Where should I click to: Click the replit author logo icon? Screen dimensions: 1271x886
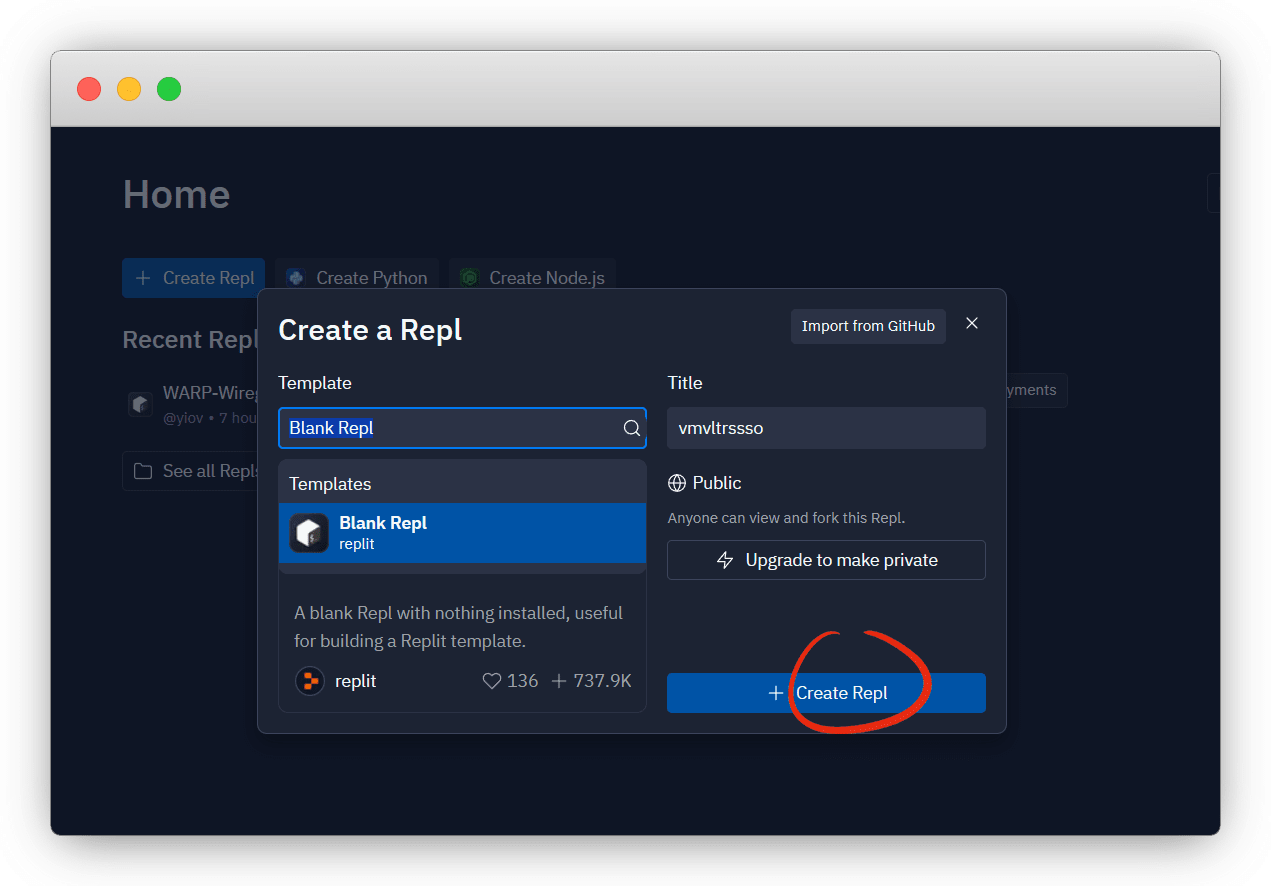pyautogui.click(x=310, y=681)
